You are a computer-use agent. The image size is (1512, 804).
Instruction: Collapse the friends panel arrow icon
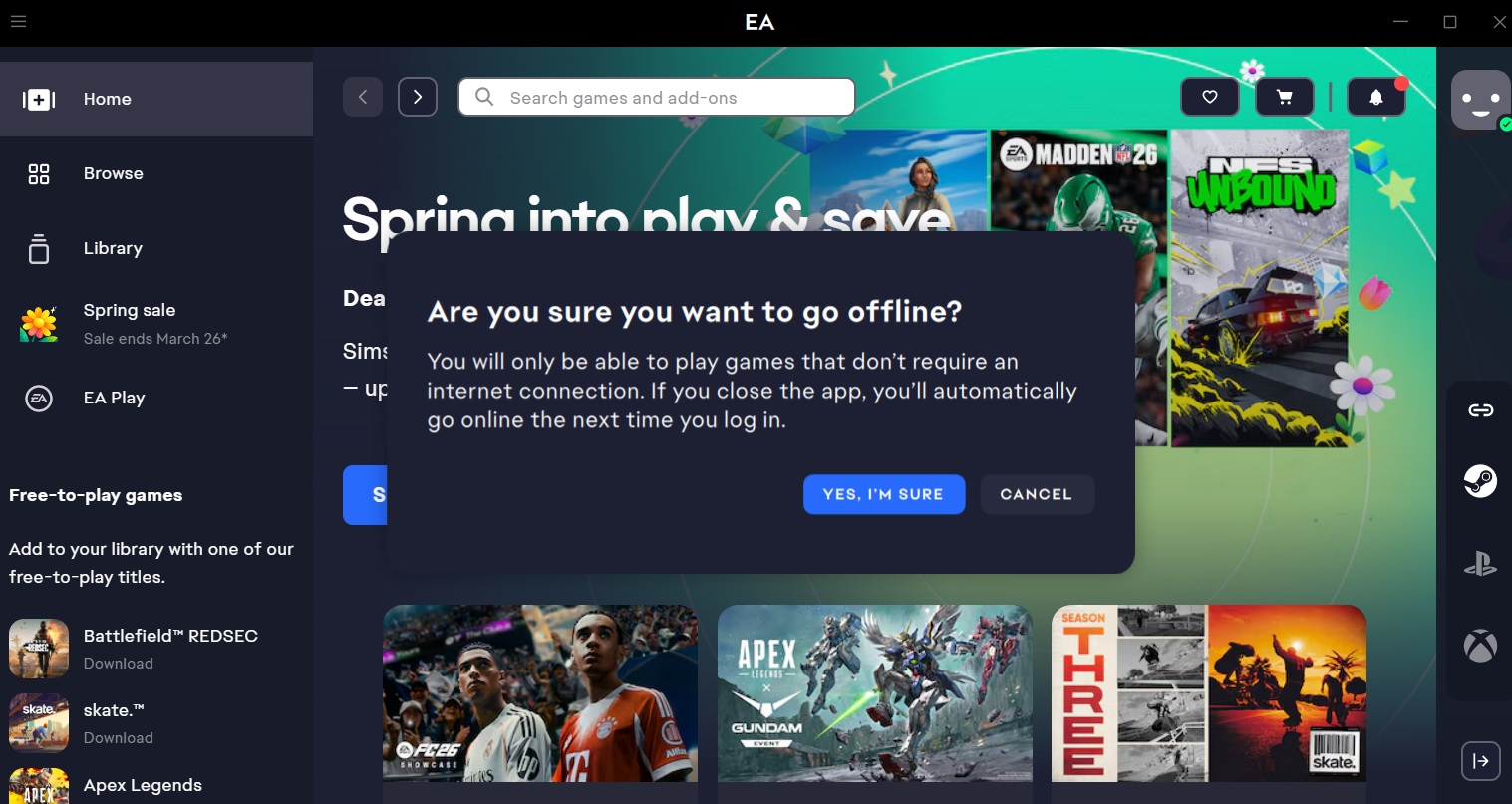pos(1481,761)
